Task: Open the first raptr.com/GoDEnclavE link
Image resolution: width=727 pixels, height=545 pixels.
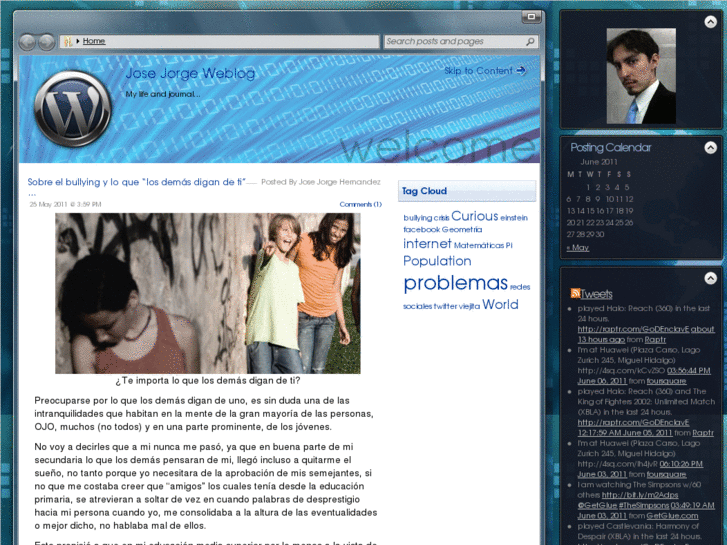Action: (633, 329)
